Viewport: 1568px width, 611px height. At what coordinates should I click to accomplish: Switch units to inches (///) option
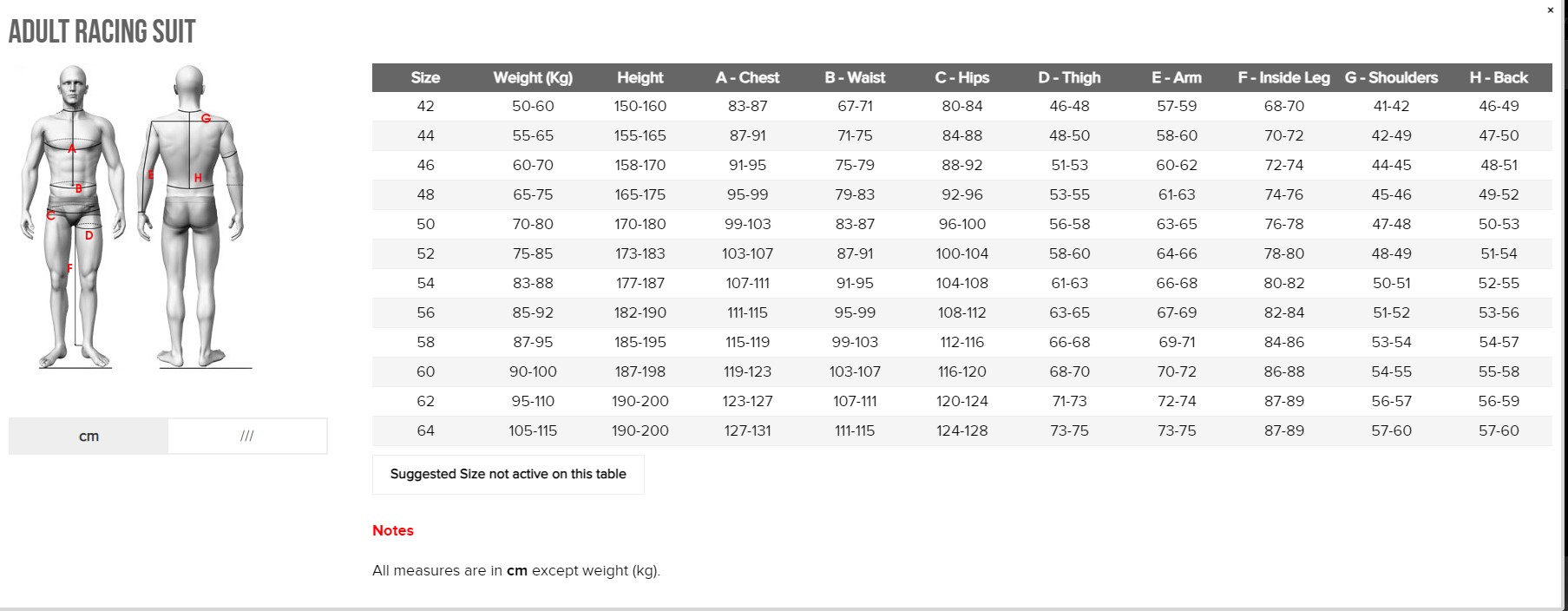coord(247,436)
